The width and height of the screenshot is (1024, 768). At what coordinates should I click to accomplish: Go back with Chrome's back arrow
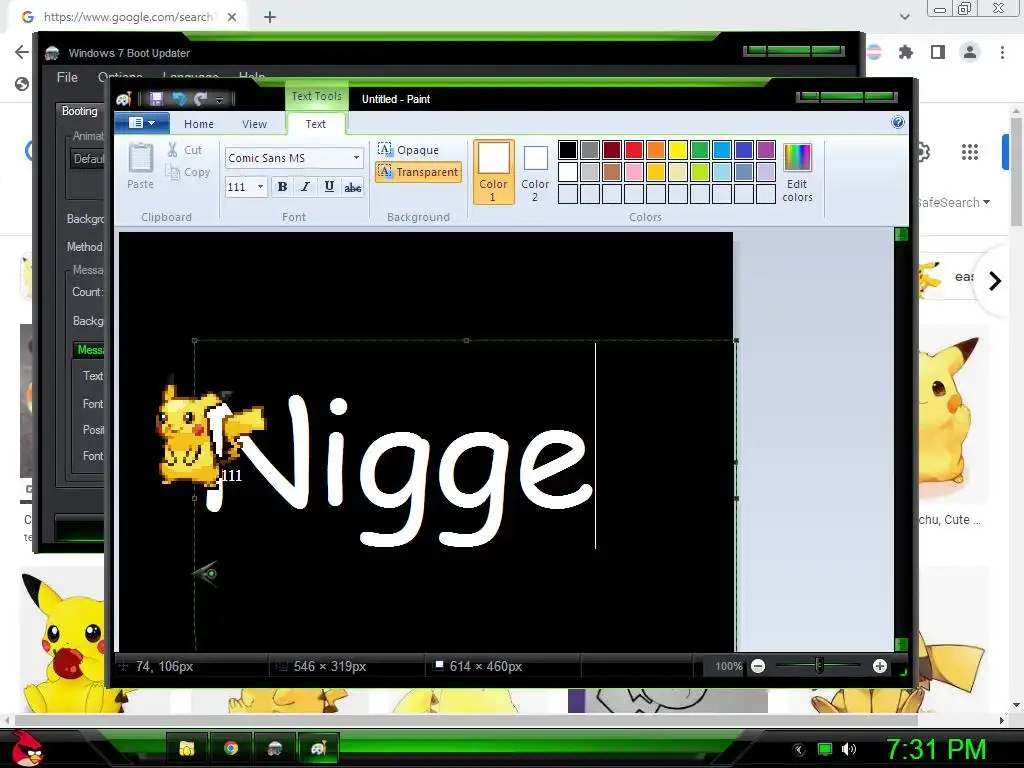(22, 52)
